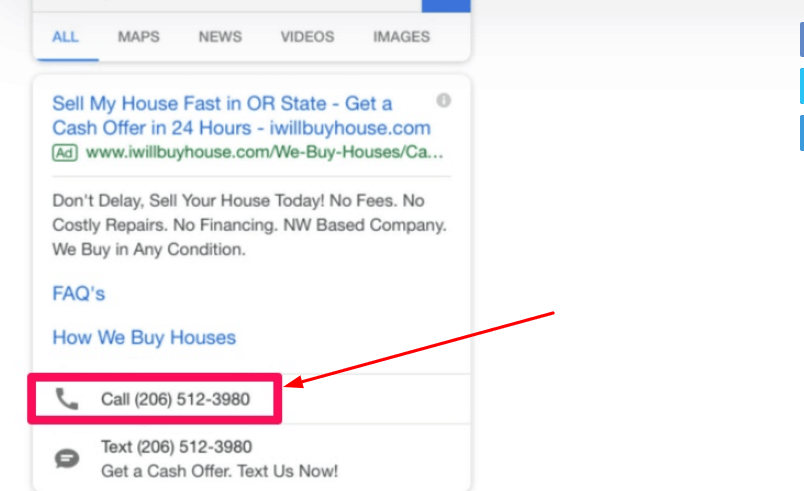Open the NEWS search tab

click(220, 37)
